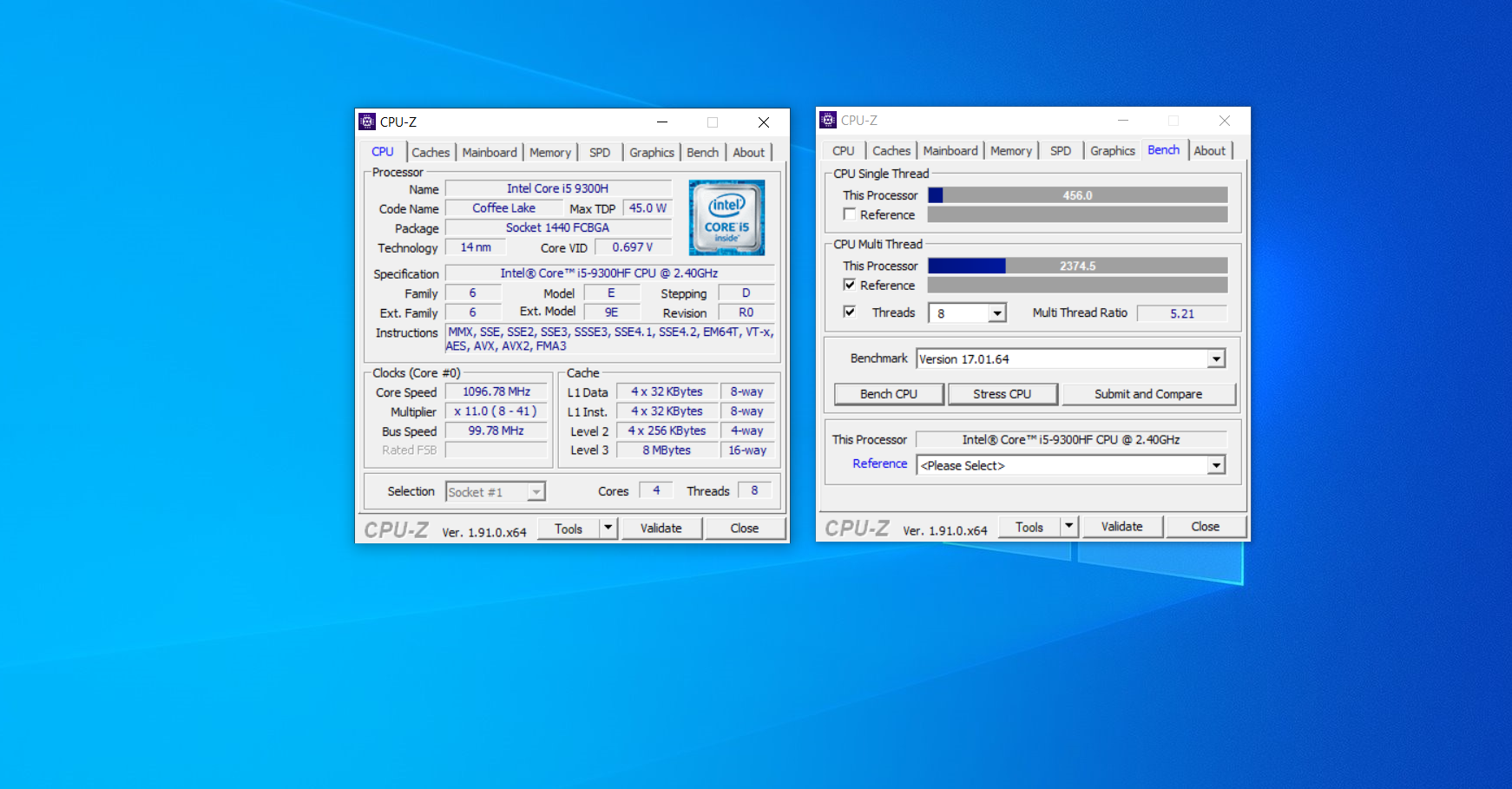Image resolution: width=1512 pixels, height=789 pixels.
Task: Click the Level 2 value 4 x 256 KBytes
Action: pos(667,431)
